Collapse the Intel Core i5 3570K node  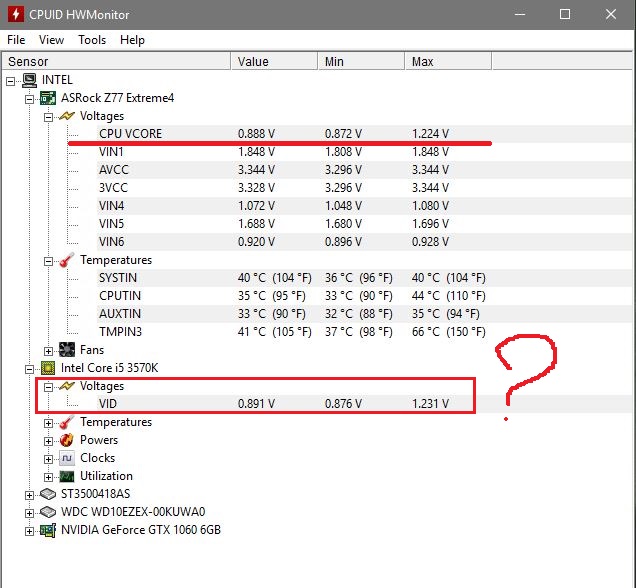tap(29, 369)
